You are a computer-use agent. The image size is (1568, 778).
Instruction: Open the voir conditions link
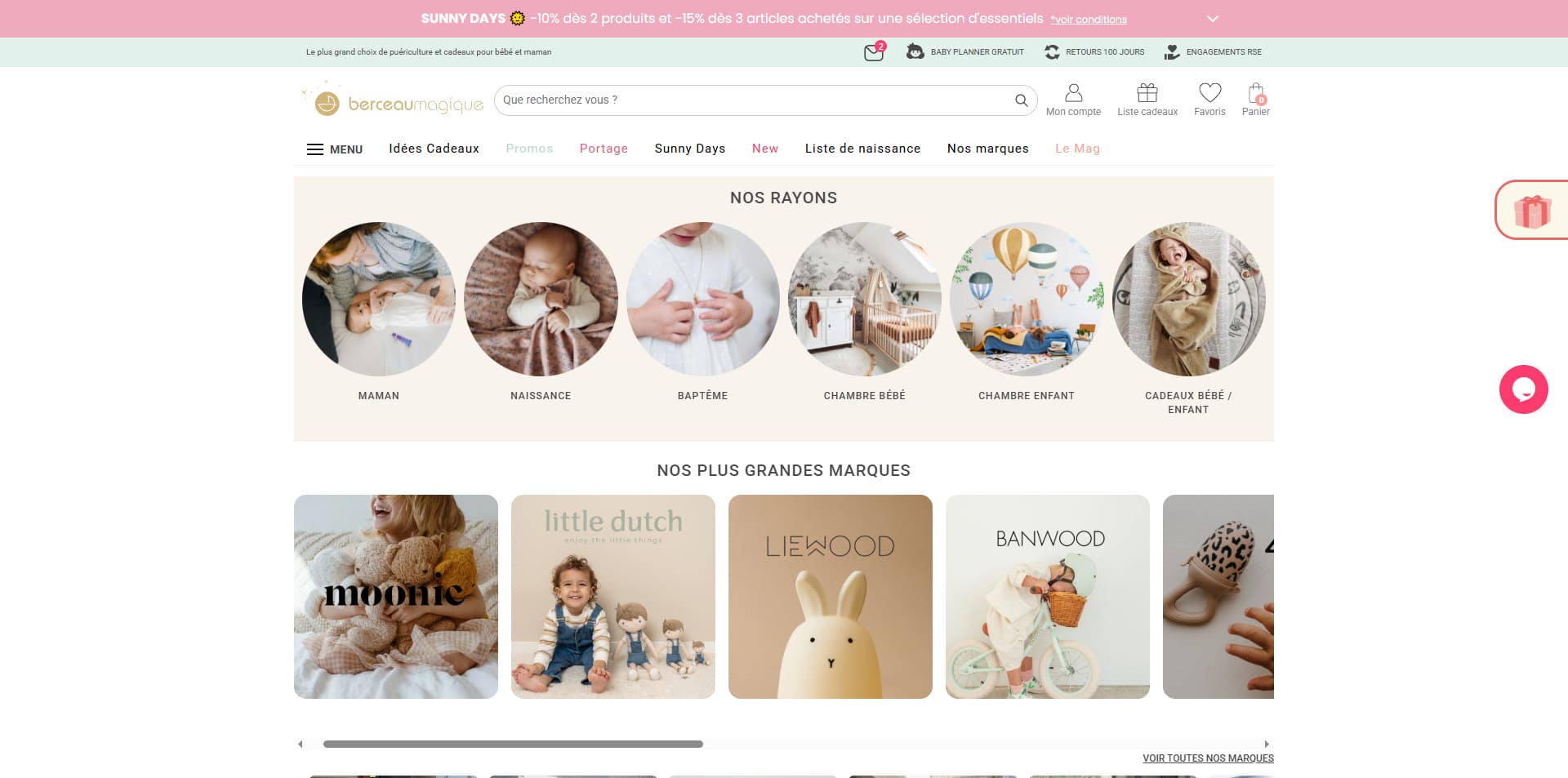click(x=1089, y=20)
